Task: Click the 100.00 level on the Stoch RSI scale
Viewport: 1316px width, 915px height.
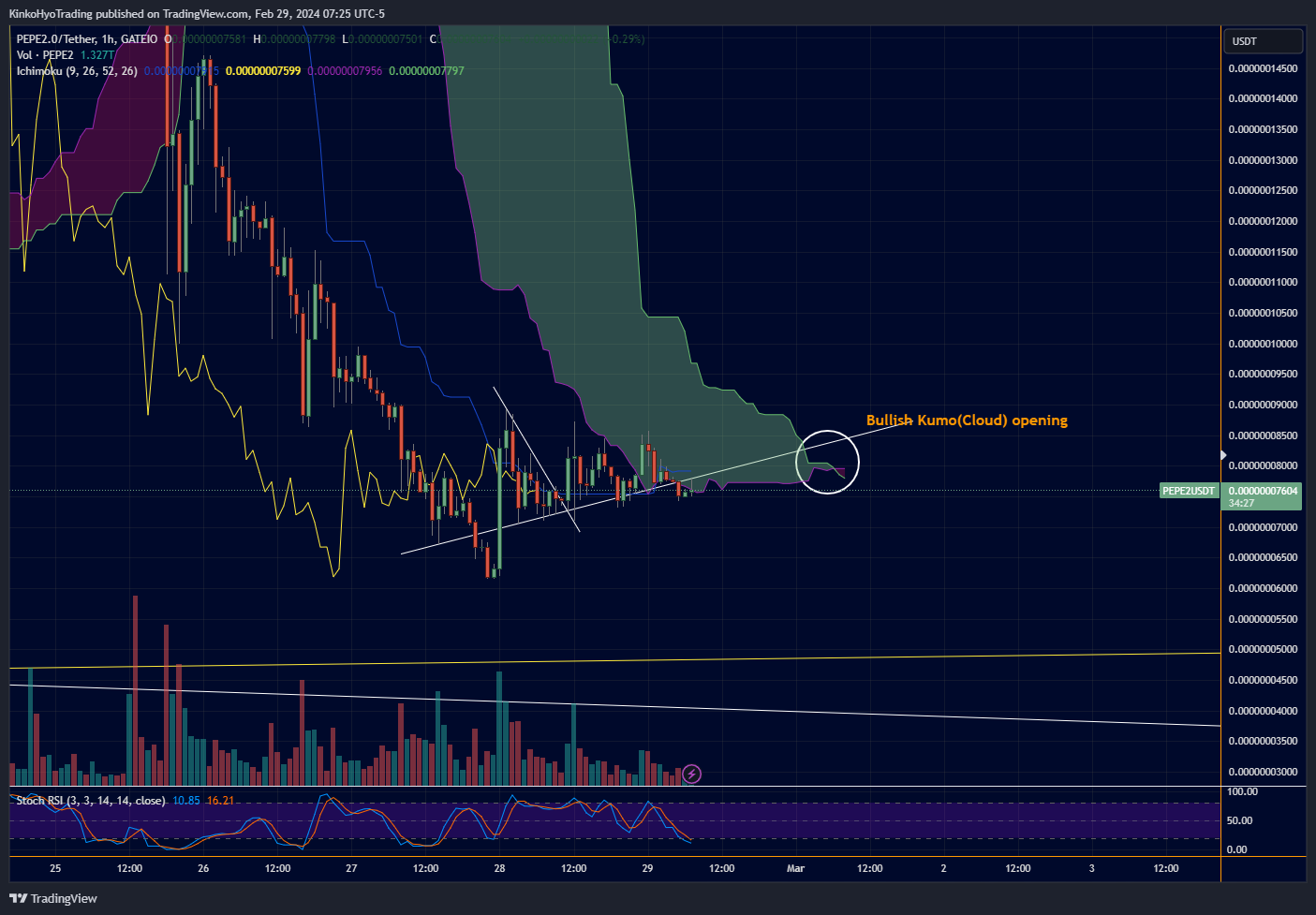Action: (1242, 791)
